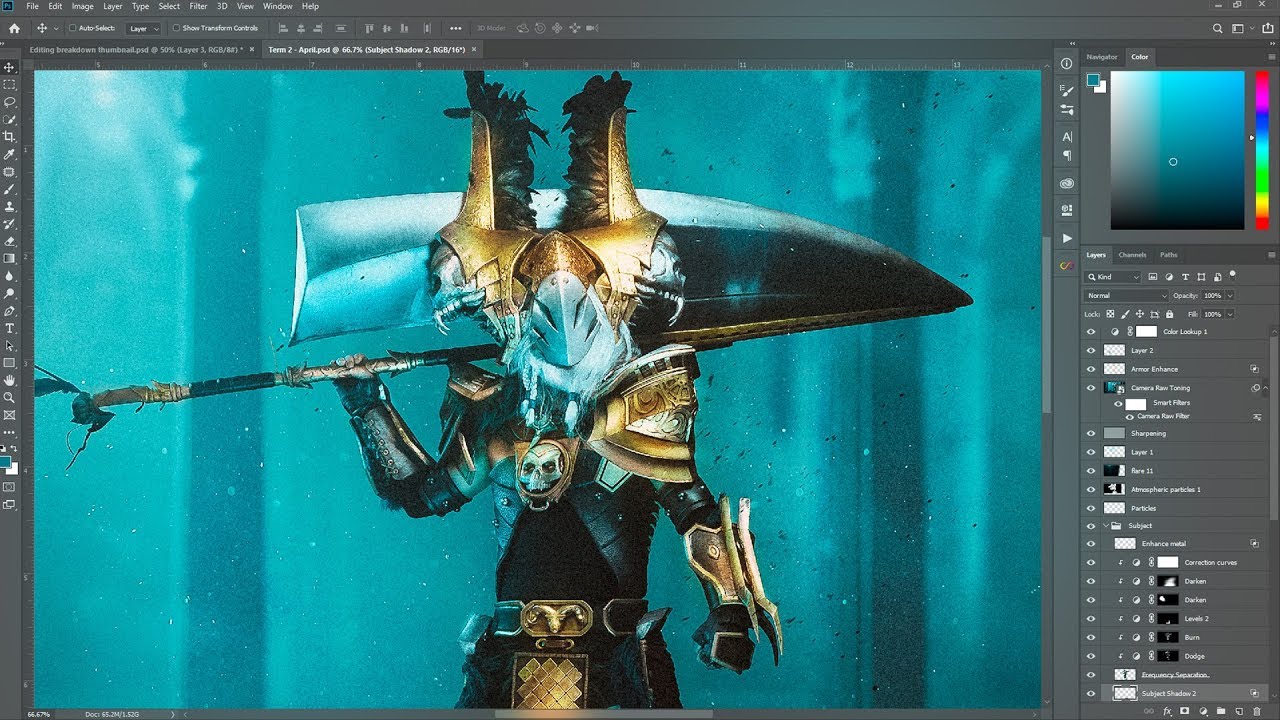The height and width of the screenshot is (720, 1280).
Task: Select the Zoom tool
Action: coord(10,397)
